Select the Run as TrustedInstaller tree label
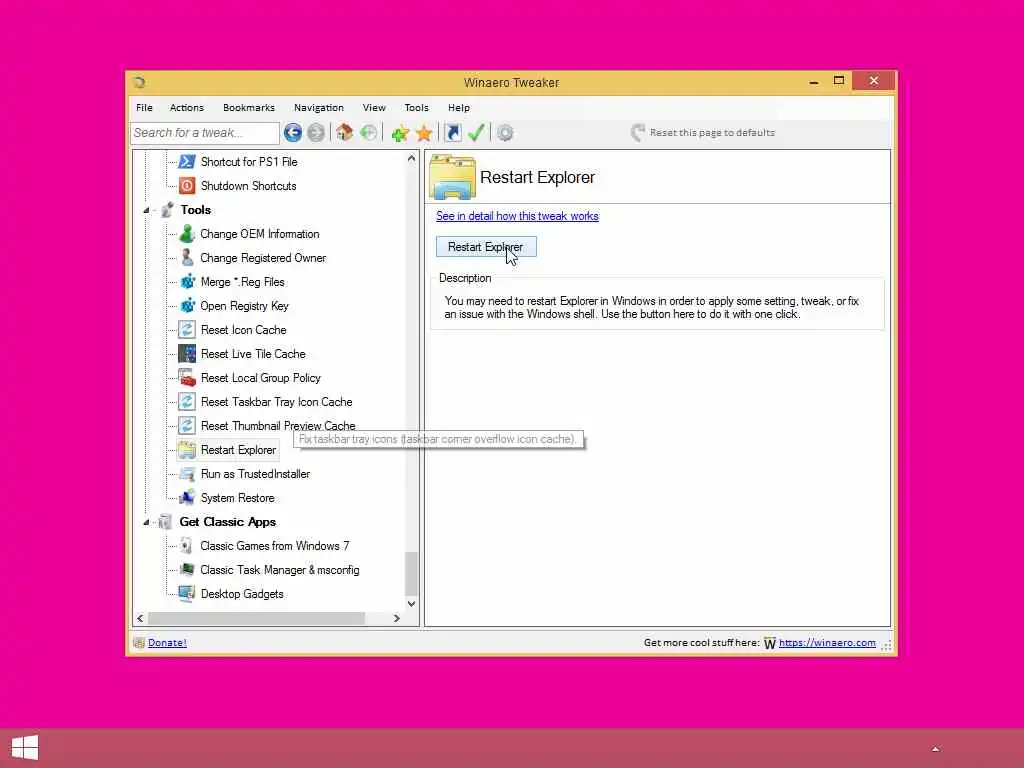The image size is (1024, 768). pos(255,474)
